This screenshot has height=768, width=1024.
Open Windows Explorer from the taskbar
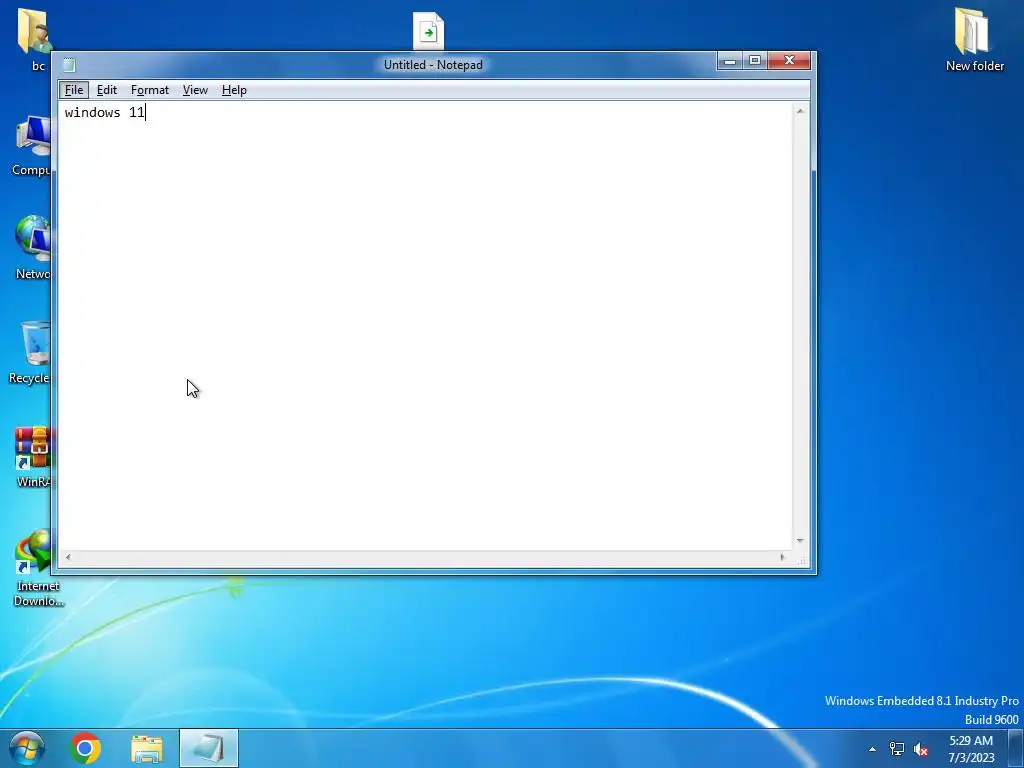click(x=147, y=748)
